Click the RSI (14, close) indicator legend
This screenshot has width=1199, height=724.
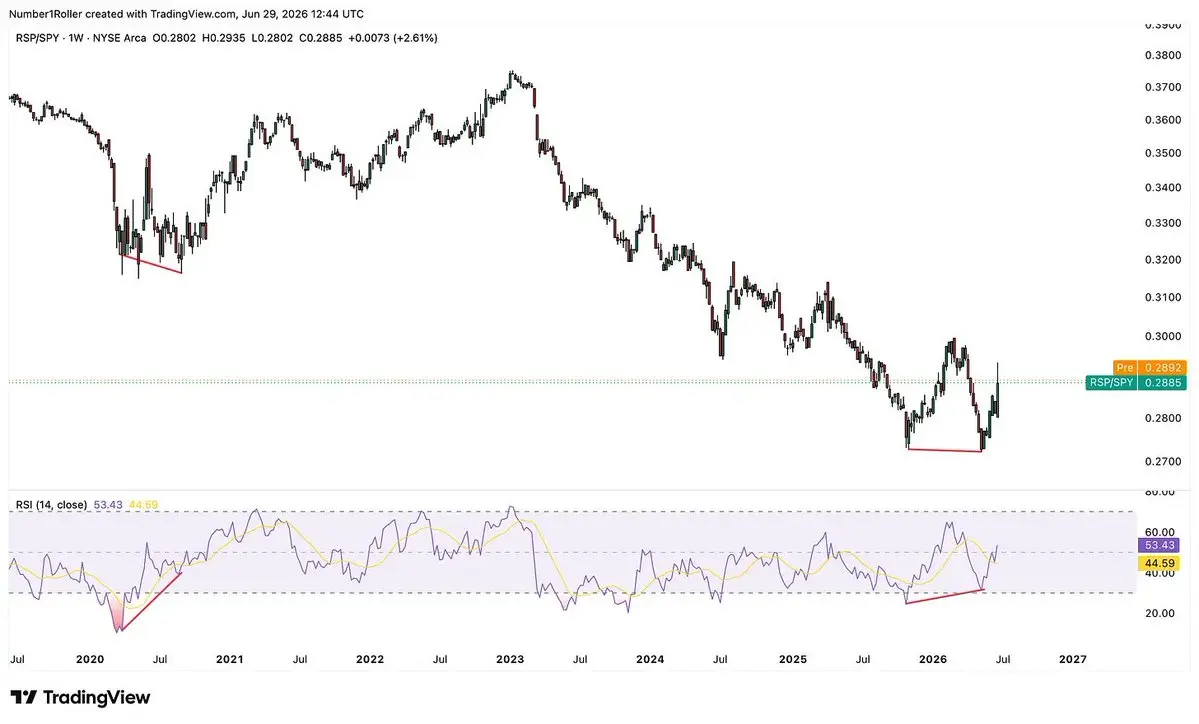[51, 505]
